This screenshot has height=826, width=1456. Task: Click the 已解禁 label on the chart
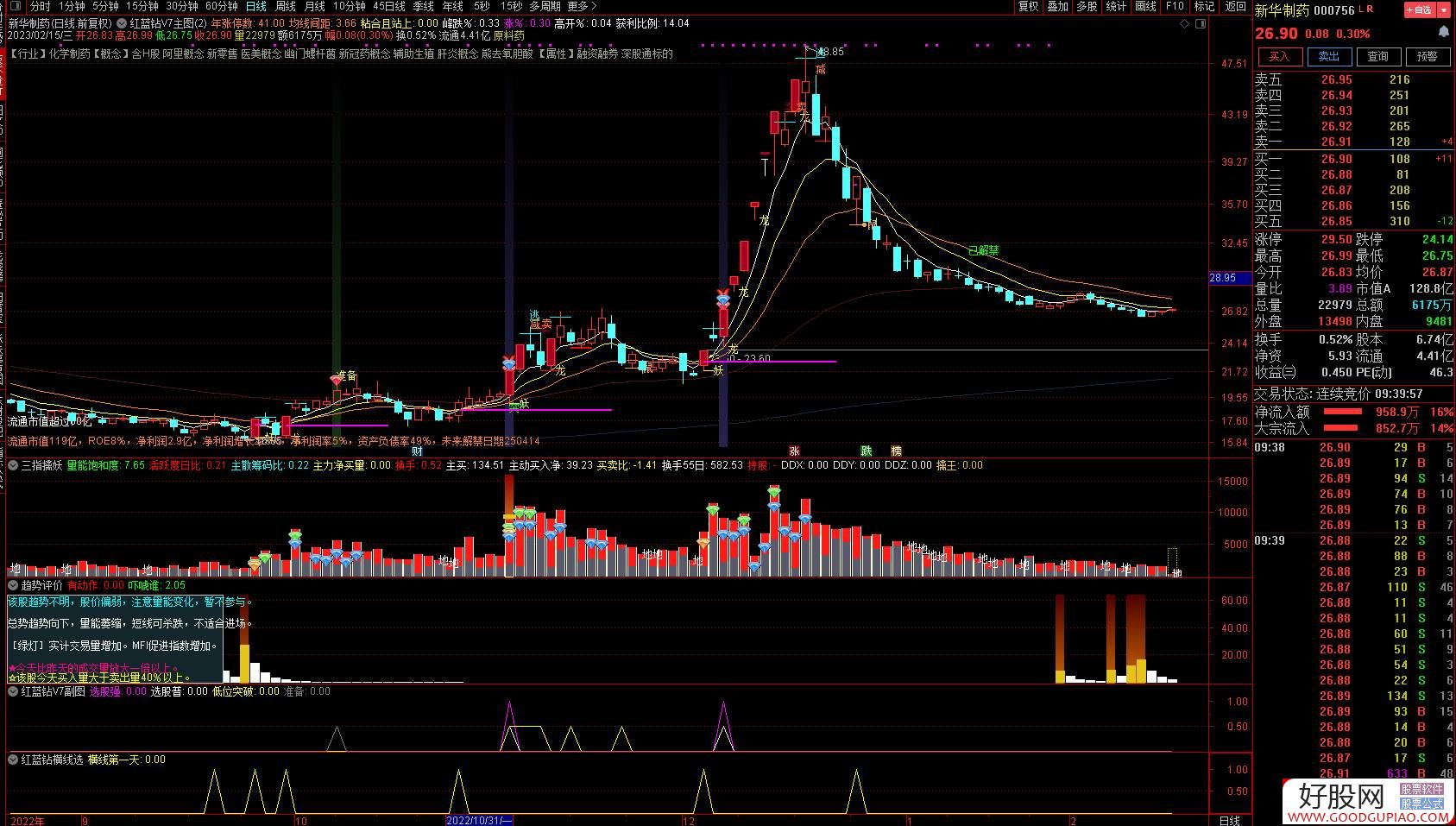[983, 251]
